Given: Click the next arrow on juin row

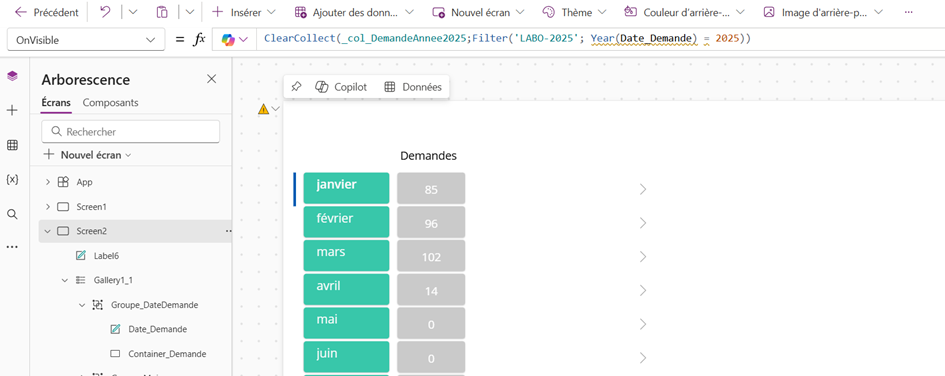Looking at the screenshot, I should (642, 358).
